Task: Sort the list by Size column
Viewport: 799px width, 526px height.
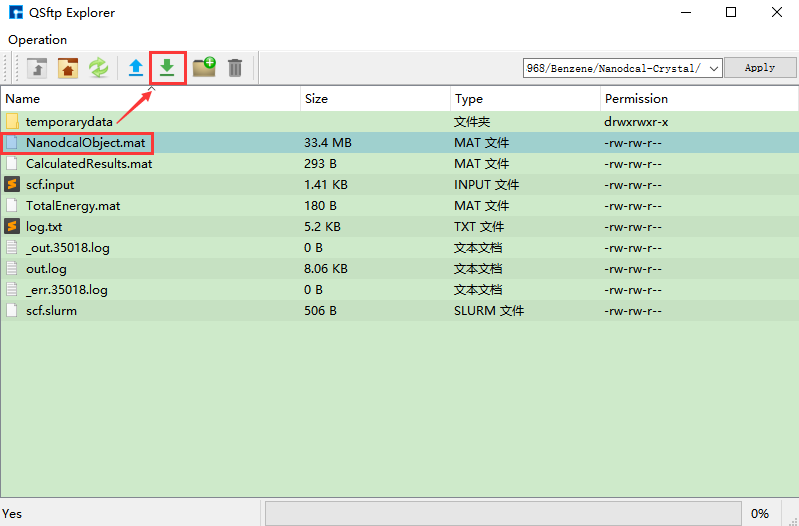Action: pyautogui.click(x=375, y=99)
